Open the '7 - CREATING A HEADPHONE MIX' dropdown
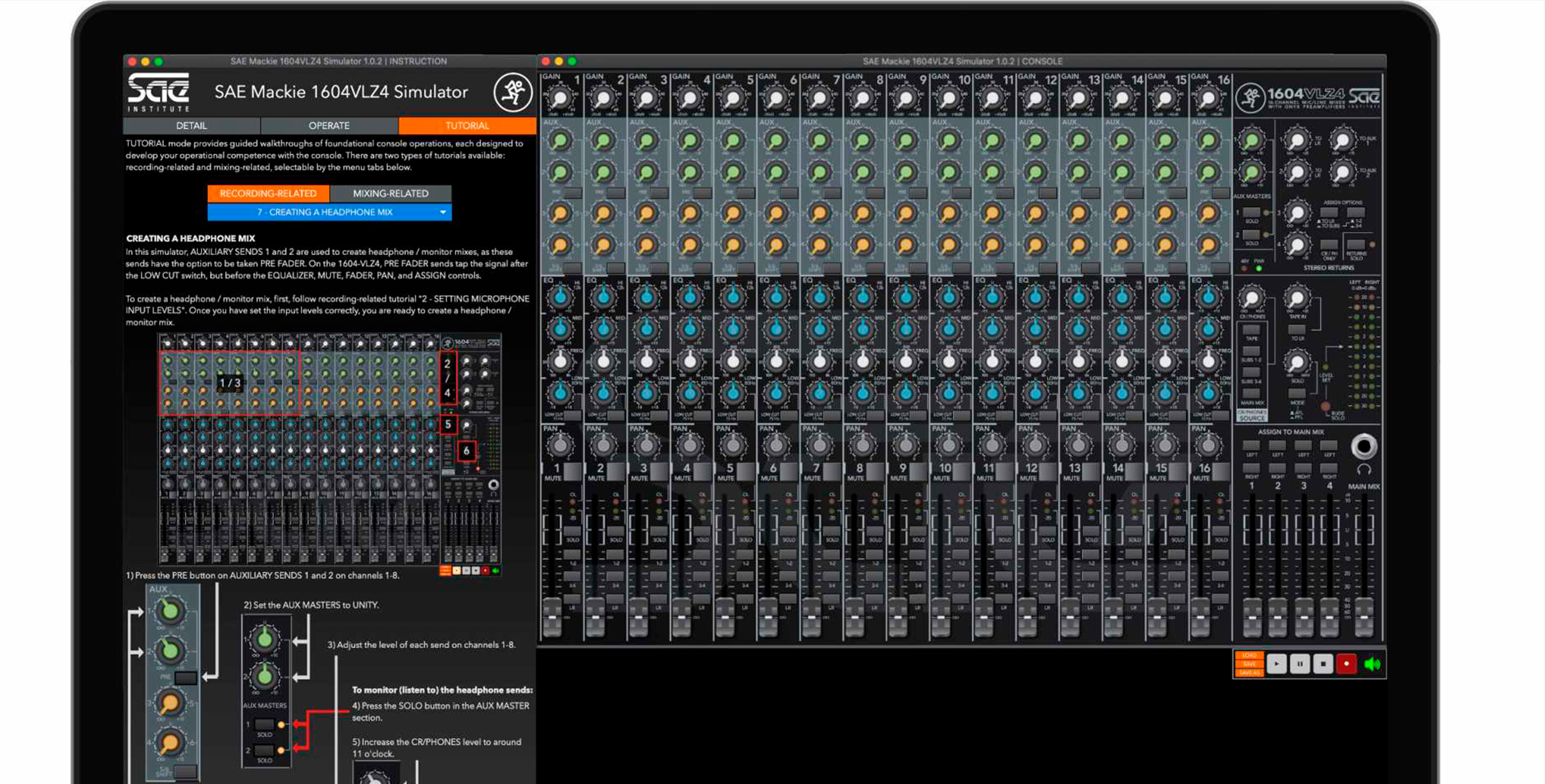 [x=329, y=212]
